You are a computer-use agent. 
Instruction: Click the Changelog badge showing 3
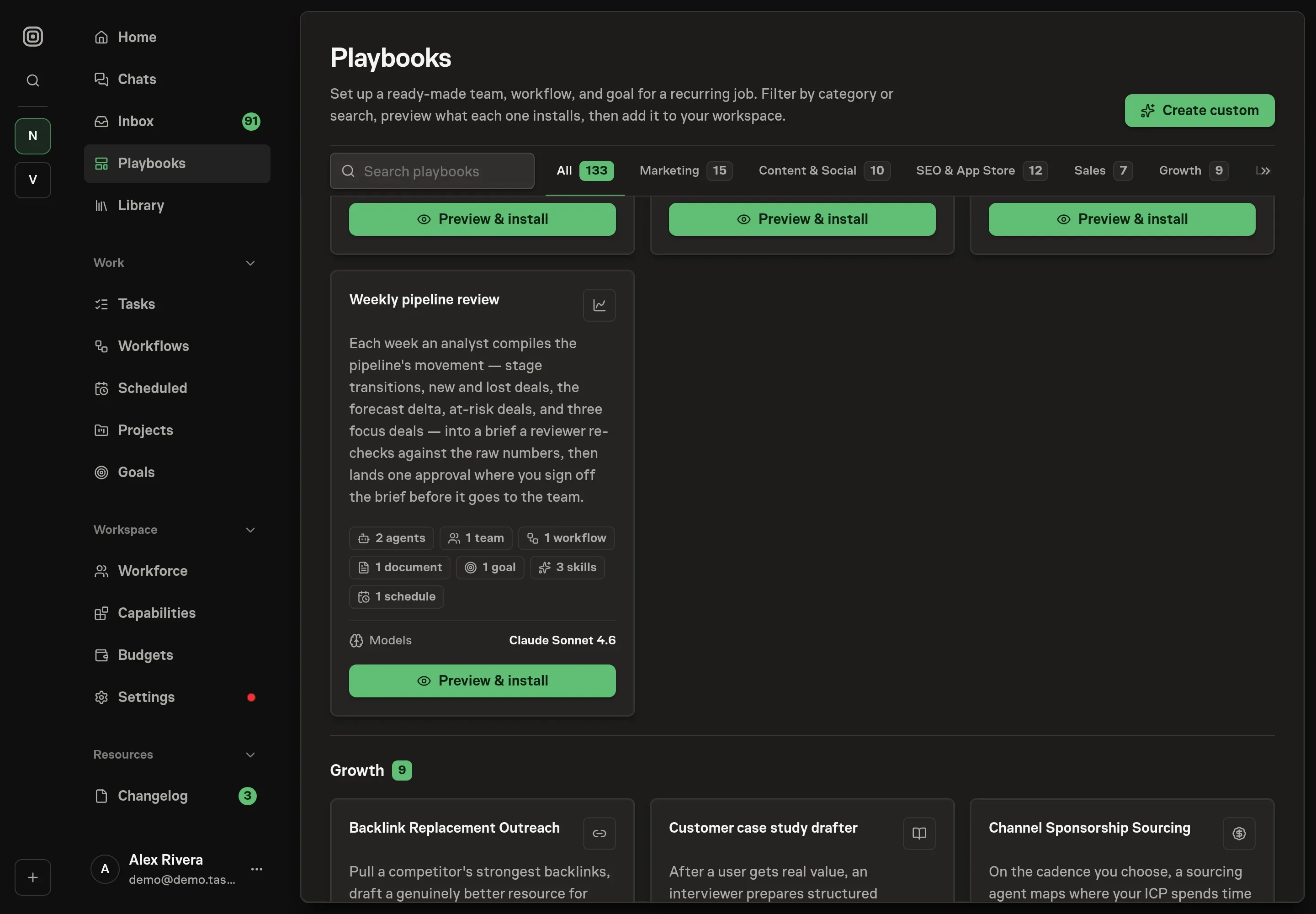(247, 796)
